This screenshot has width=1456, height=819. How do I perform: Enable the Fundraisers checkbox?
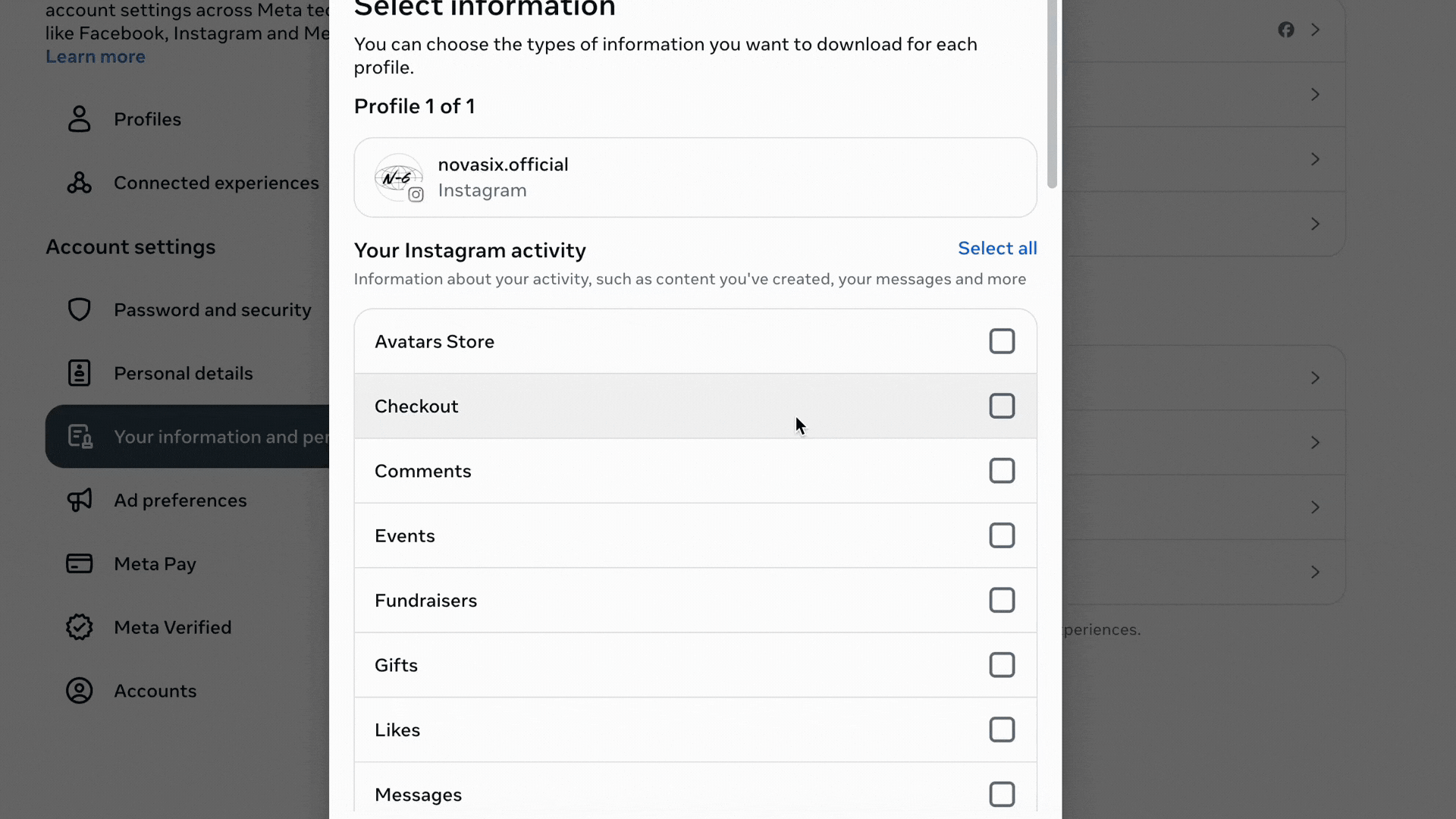(1002, 601)
